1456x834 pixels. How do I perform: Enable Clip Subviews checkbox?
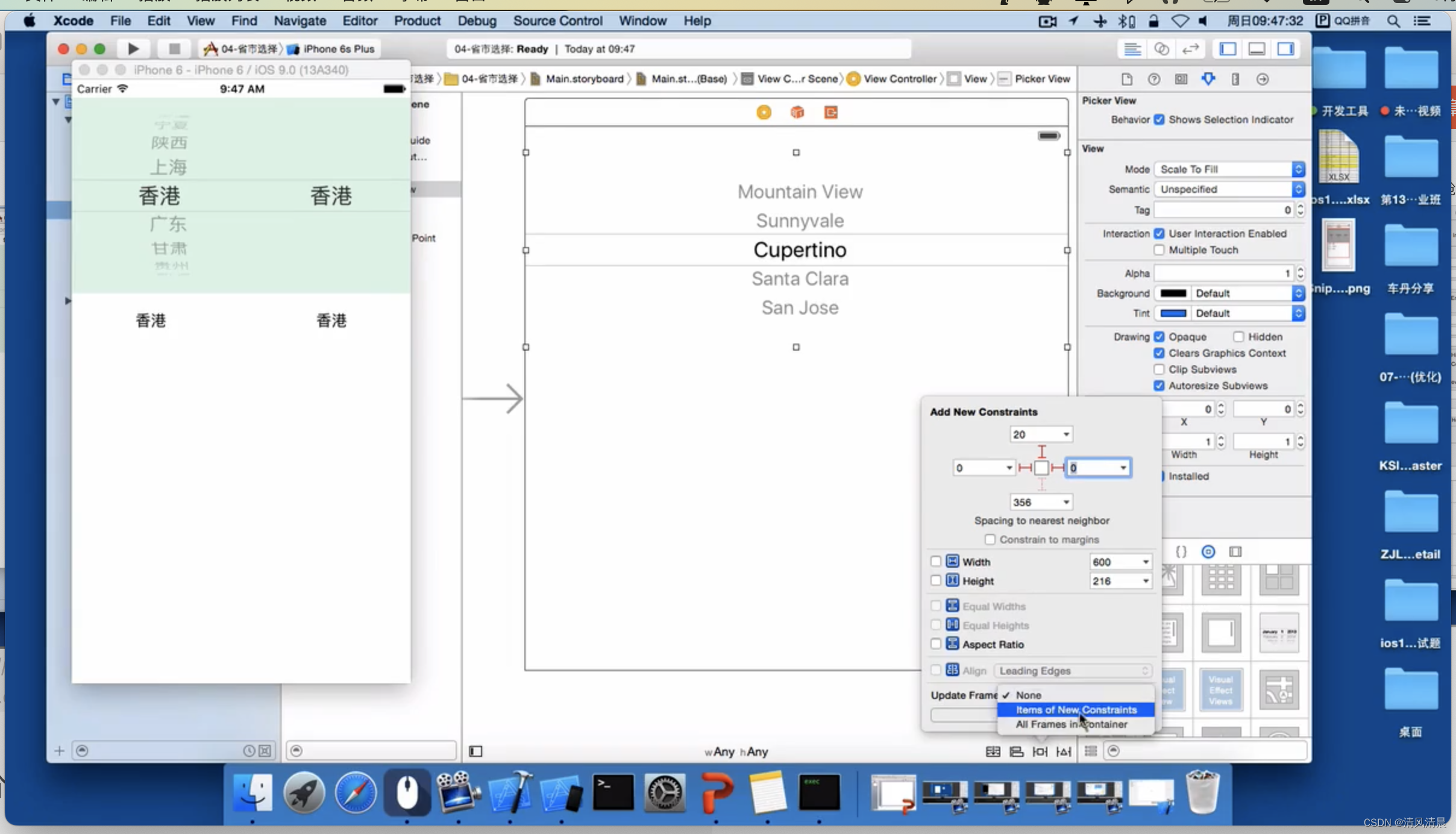coord(1159,369)
